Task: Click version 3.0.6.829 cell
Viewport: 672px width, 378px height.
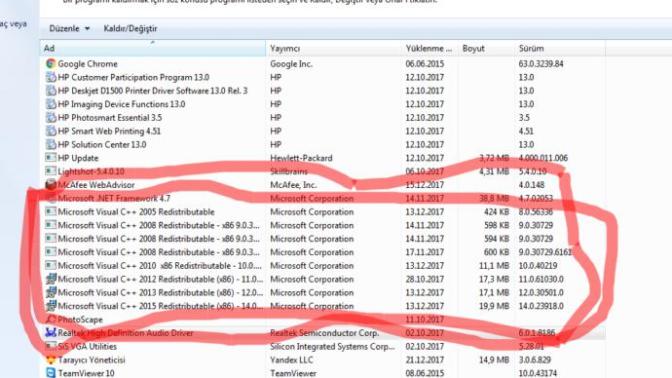Action: (x=534, y=360)
